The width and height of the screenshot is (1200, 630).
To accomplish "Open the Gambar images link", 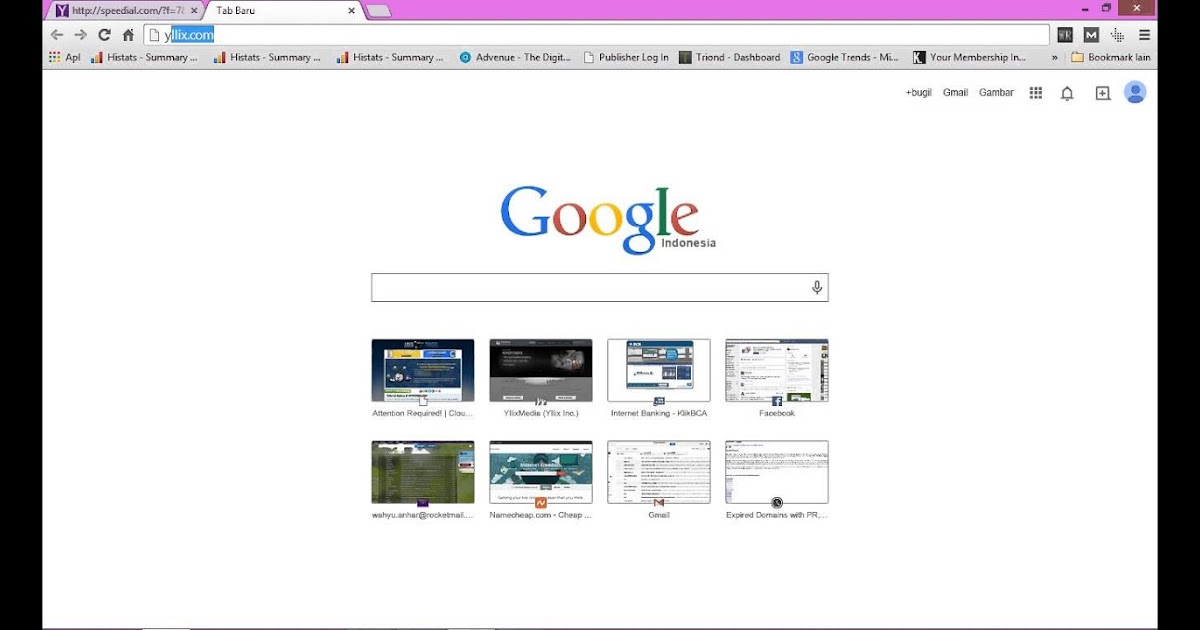I will pos(996,93).
